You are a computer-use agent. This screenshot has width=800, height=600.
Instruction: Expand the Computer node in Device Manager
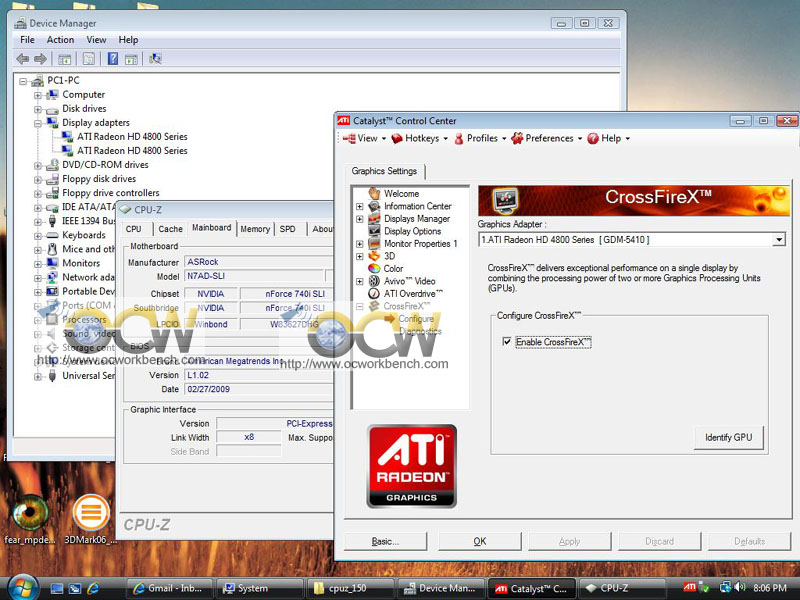(x=38, y=95)
